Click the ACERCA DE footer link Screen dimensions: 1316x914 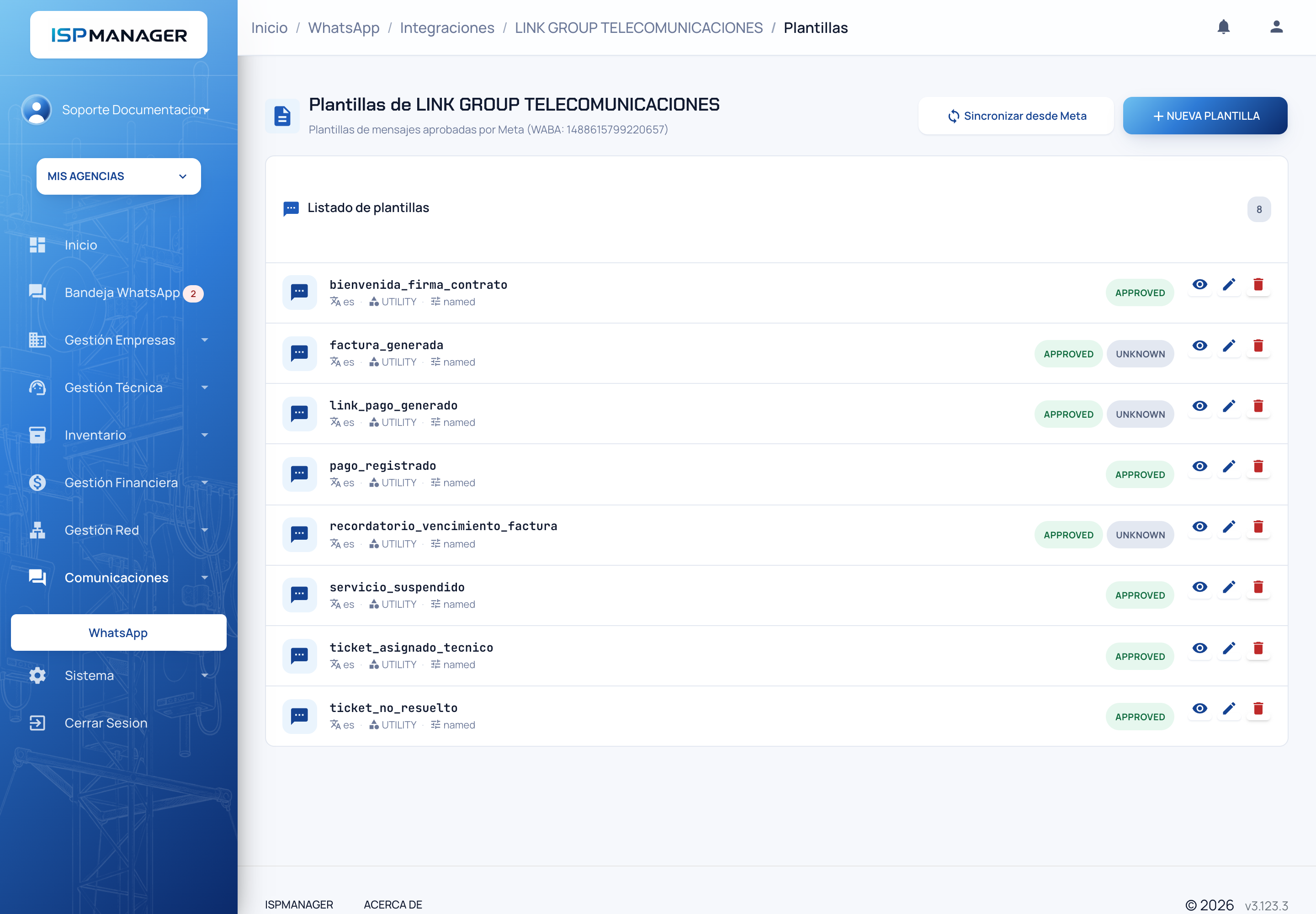[x=393, y=905]
